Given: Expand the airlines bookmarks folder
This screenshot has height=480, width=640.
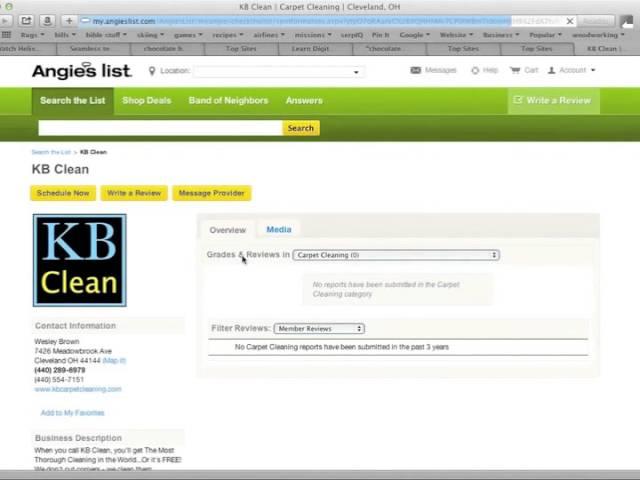Looking at the screenshot, I should [x=269, y=35].
